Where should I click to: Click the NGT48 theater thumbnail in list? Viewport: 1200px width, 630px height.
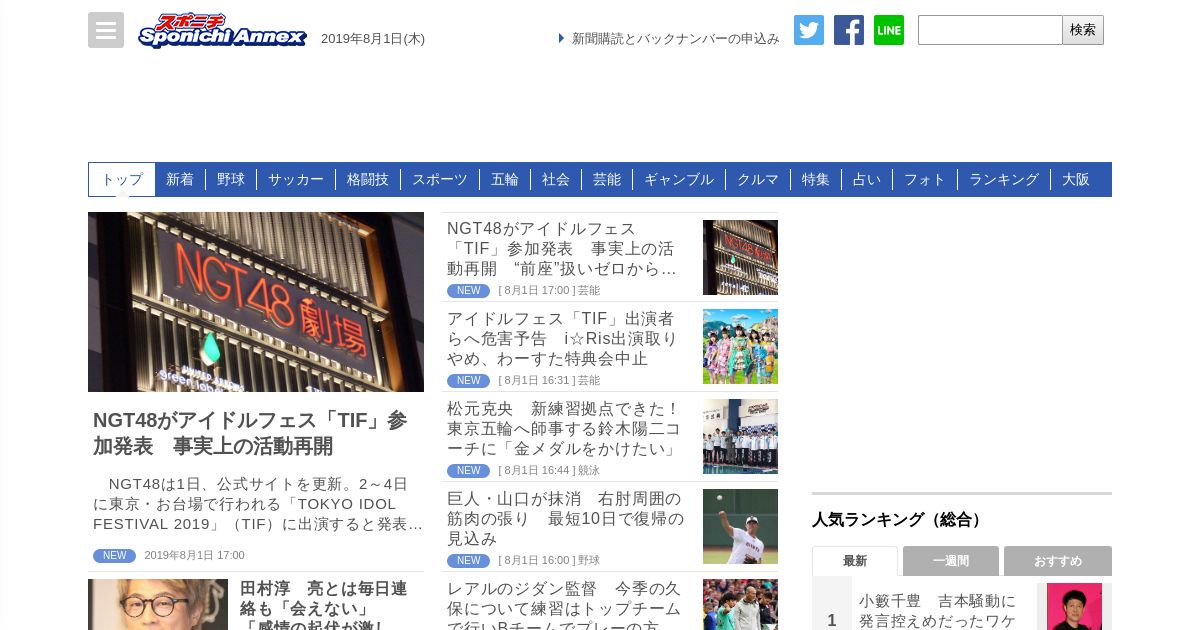pyautogui.click(x=740, y=257)
